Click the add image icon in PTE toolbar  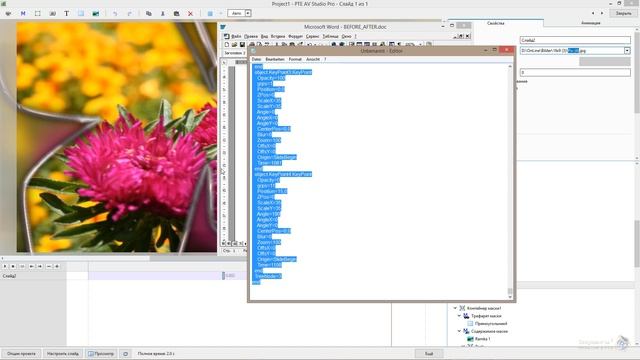(96, 13)
